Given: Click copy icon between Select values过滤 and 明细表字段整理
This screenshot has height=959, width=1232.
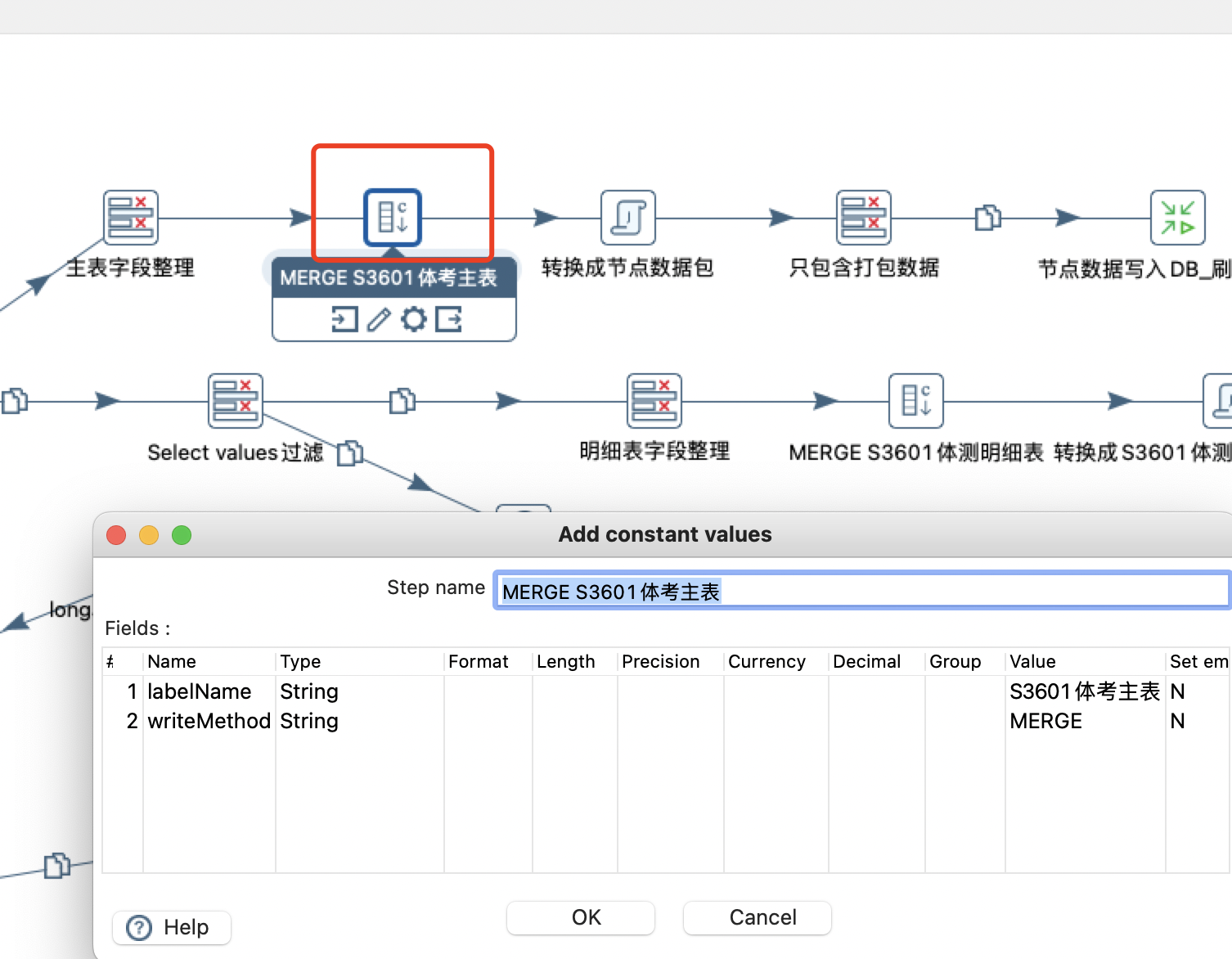Looking at the screenshot, I should (x=402, y=401).
